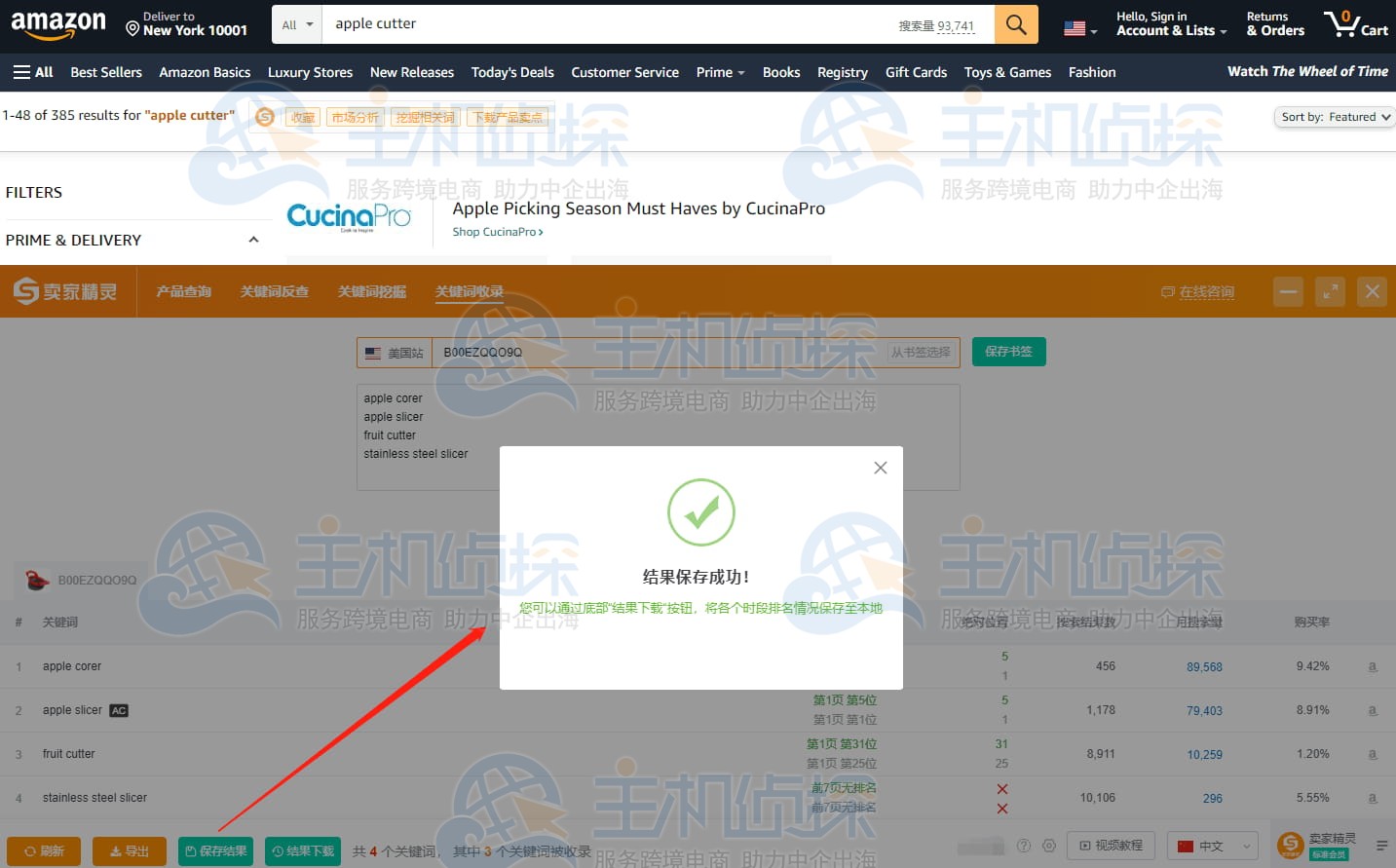
Task: Open the settings gear icon in bottom bar
Action: (1049, 846)
